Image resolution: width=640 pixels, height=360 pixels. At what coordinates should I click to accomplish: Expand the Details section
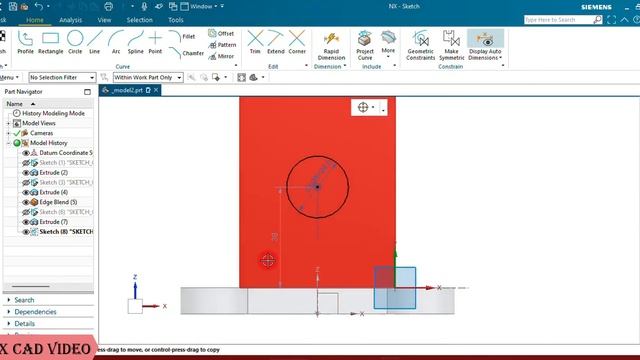tap(9, 324)
